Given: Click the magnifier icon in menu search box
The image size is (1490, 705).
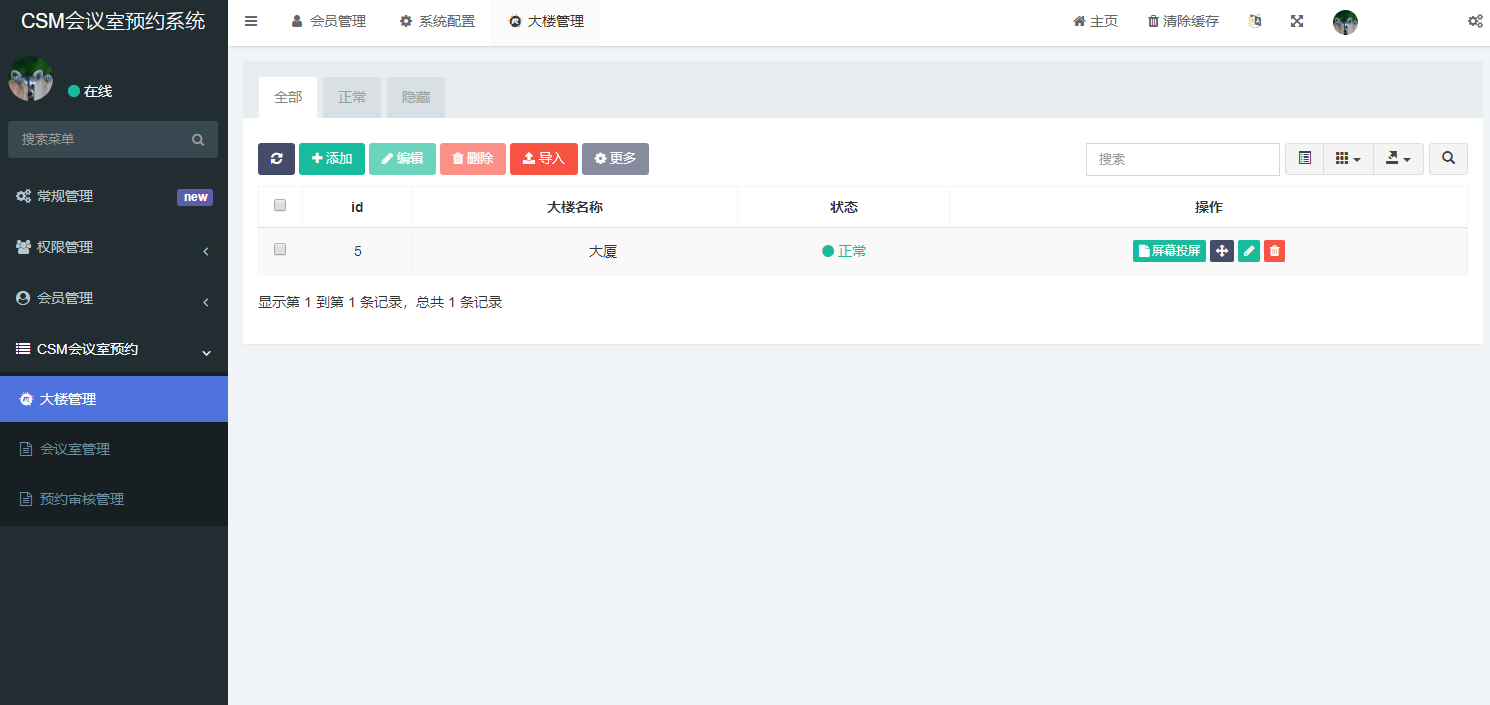Looking at the screenshot, I should point(198,140).
